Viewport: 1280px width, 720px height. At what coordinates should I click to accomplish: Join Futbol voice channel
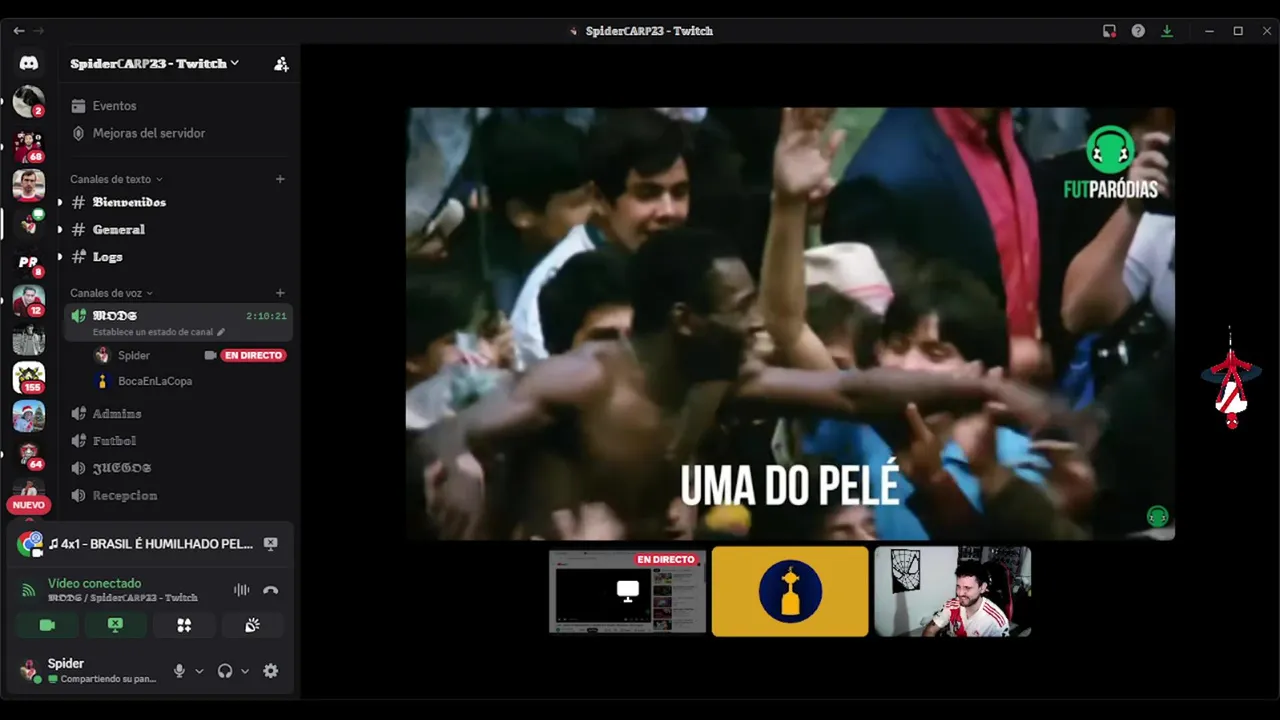[114, 441]
